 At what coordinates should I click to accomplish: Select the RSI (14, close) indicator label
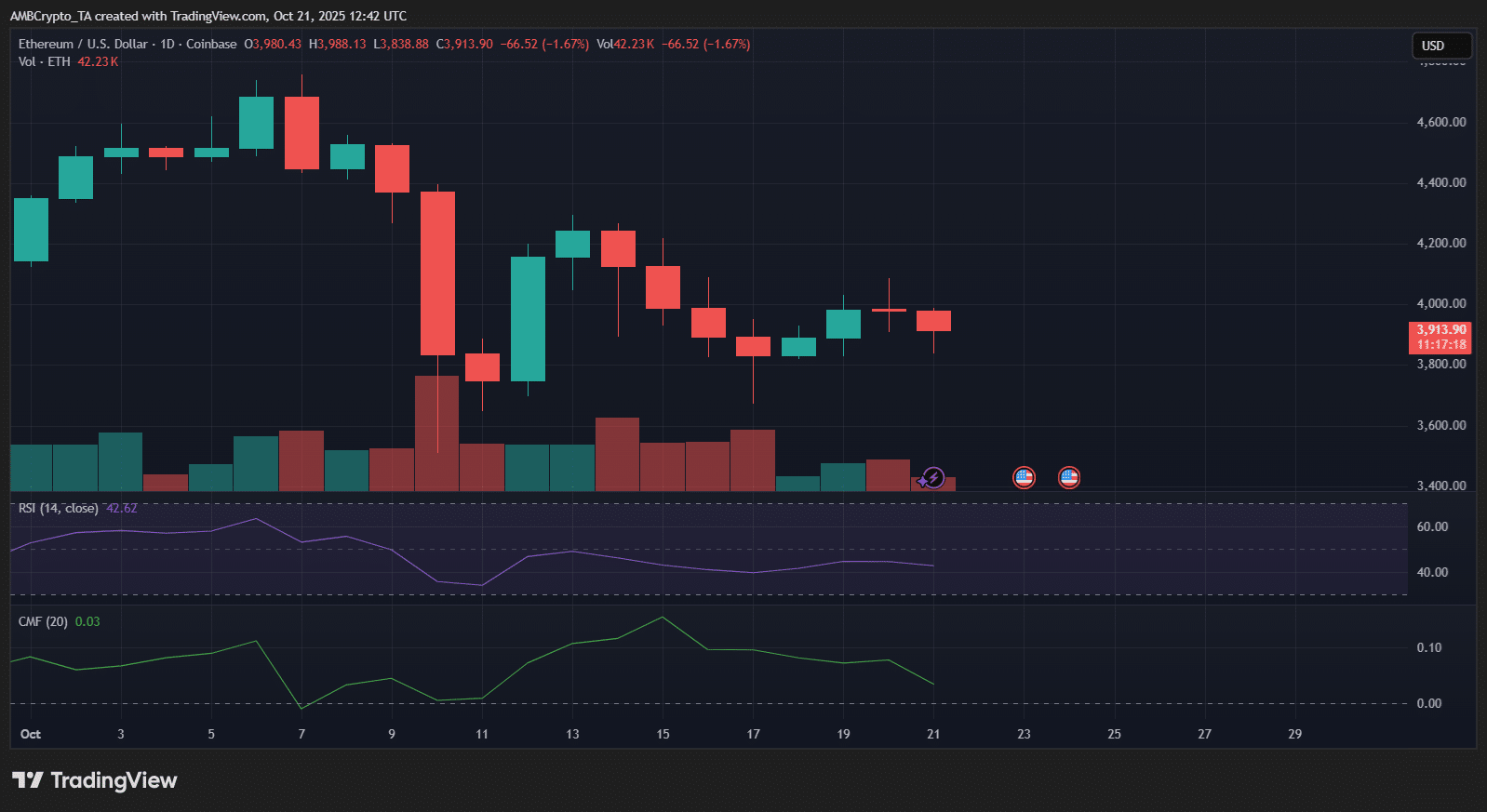58,508
